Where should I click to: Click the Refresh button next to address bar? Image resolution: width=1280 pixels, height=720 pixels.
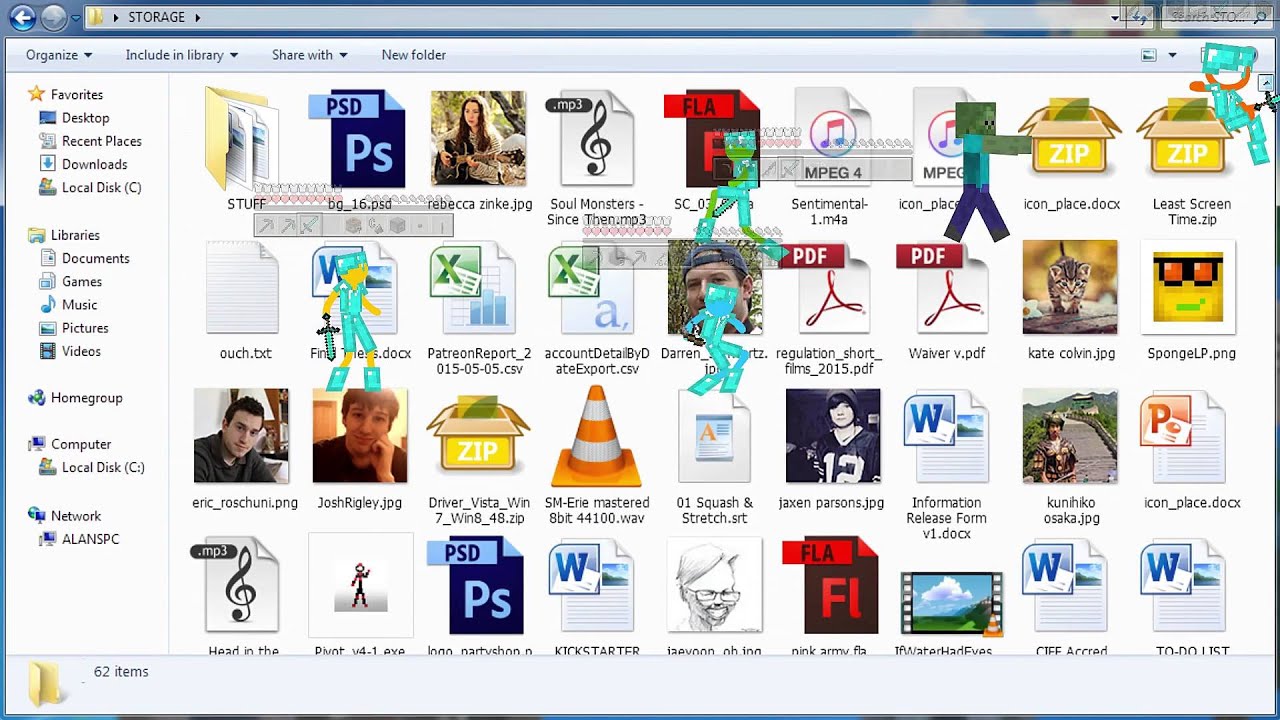point(1138,17)
